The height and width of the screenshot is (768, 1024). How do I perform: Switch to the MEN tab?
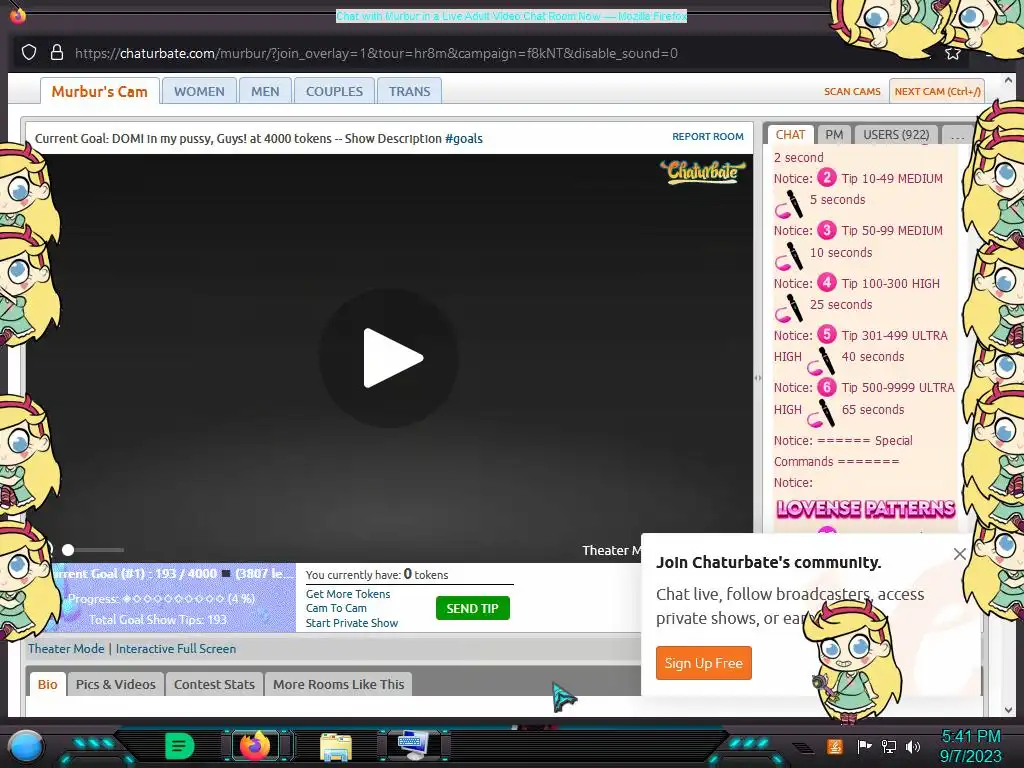[x=265, y=91]
